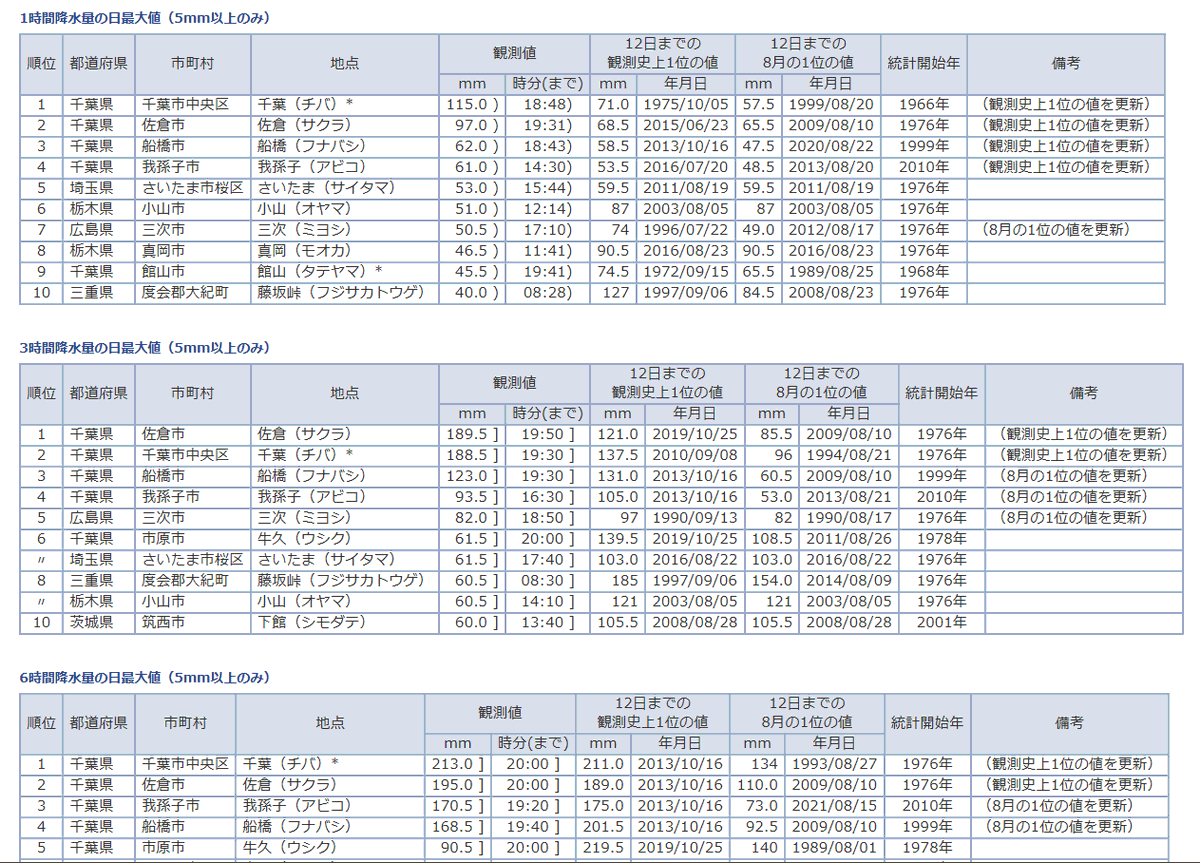Screen dimensions: 1200x863
Task: Select the date '2015/06/23'
Action: click(684, 125)
